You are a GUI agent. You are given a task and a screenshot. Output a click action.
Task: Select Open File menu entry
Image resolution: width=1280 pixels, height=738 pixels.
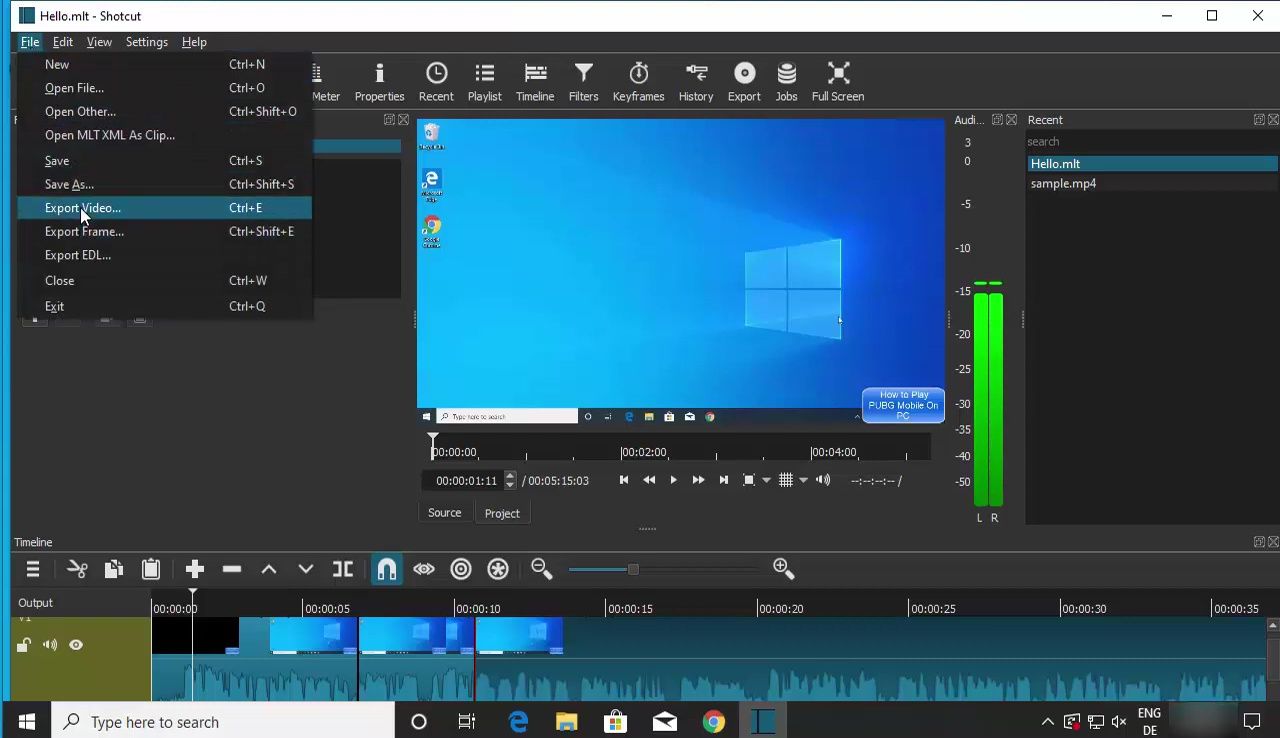(164, 88)
